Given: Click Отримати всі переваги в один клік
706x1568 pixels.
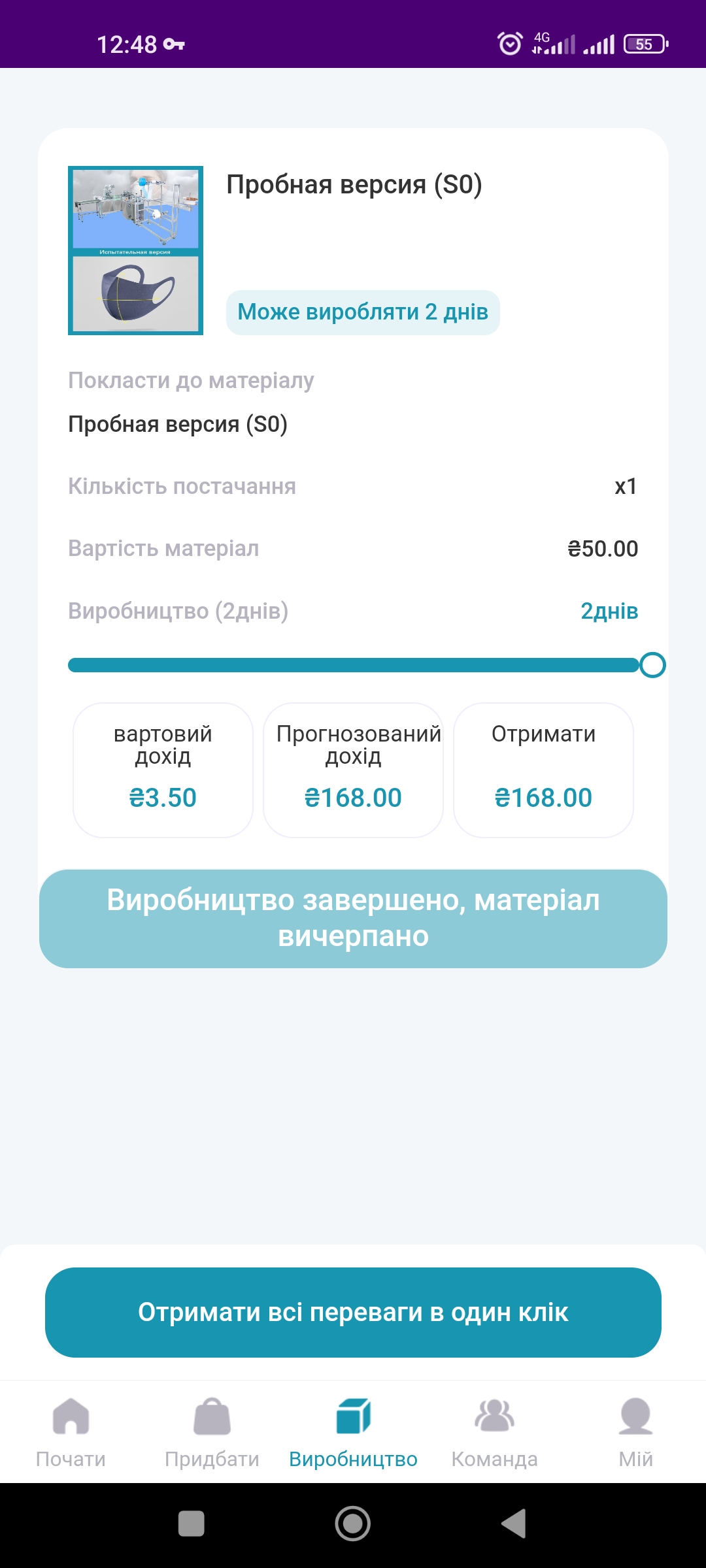Looking at the screenshot, I should point(353,1313).
